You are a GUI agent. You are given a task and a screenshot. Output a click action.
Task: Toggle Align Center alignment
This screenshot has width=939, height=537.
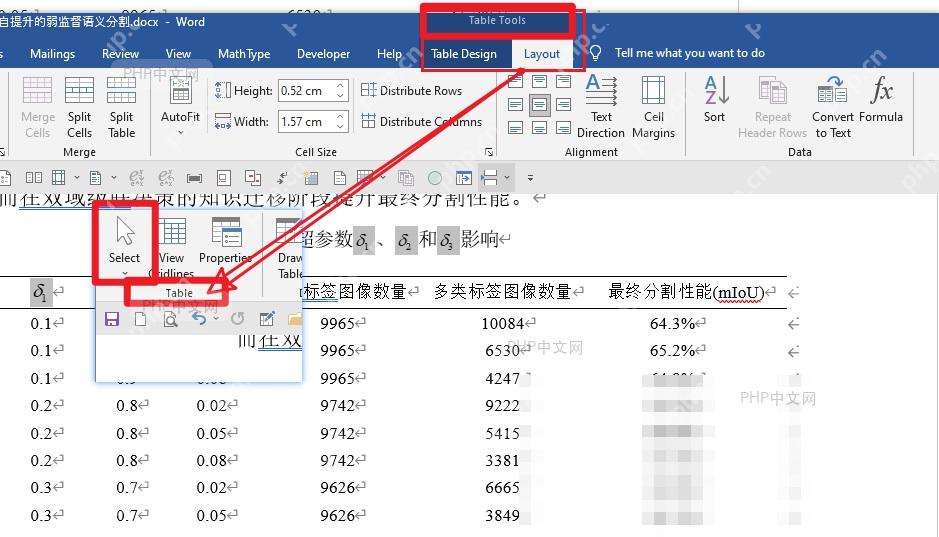pos(539,105)
